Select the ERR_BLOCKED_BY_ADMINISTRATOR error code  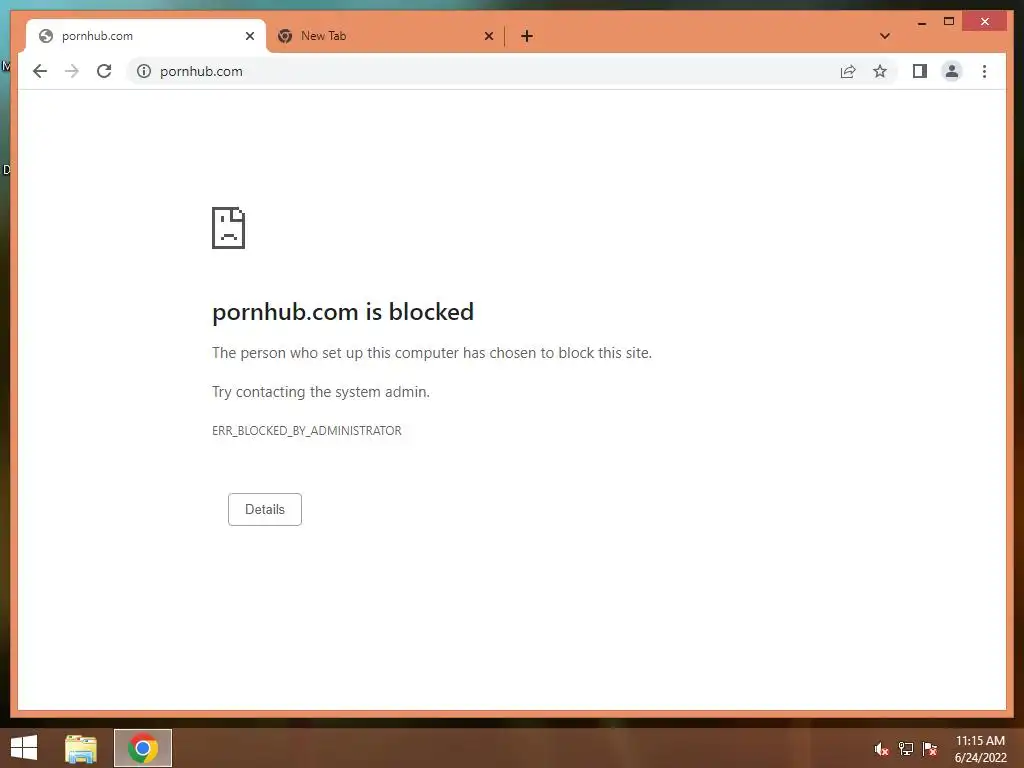[x=307, y=431]
